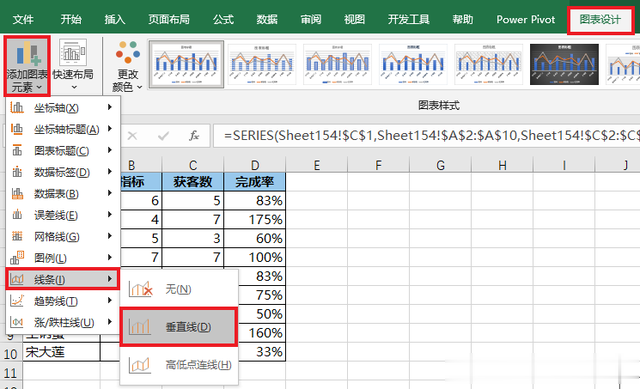640x389 pixels.
Task: Click the formula bar confirm checkmark
Action: [164, 136]
